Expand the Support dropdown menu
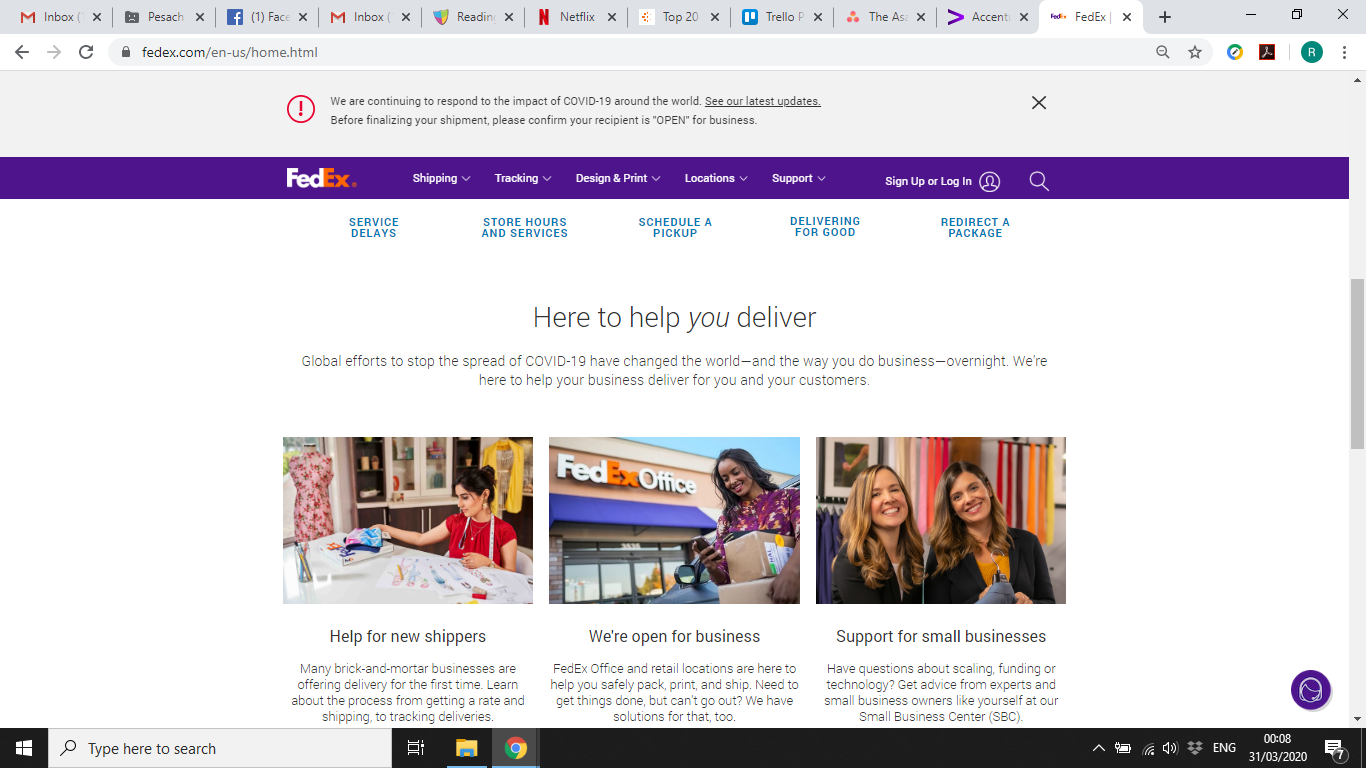This screenshot has width=1366, height=768. coord(799,178)
